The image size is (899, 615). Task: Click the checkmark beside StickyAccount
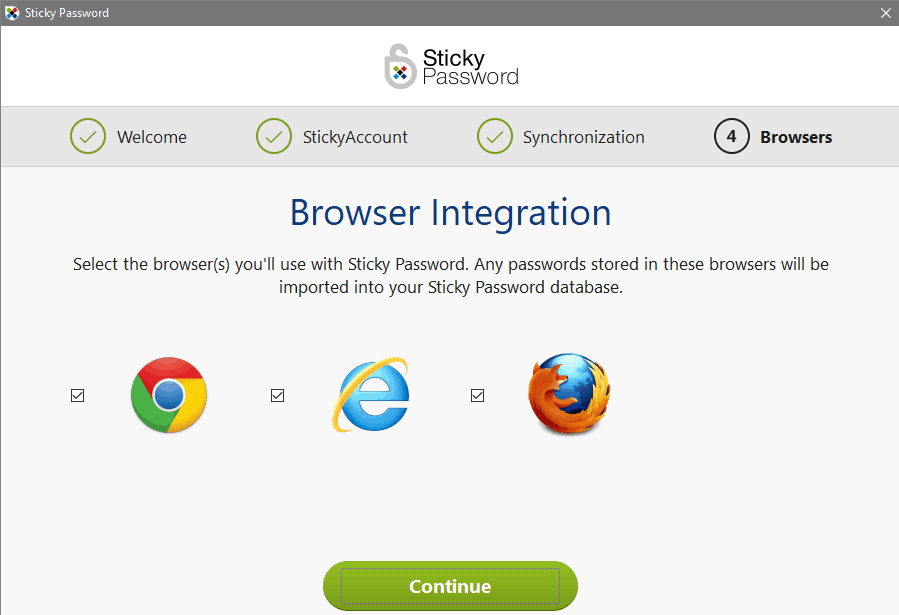(x=274, y=136)
